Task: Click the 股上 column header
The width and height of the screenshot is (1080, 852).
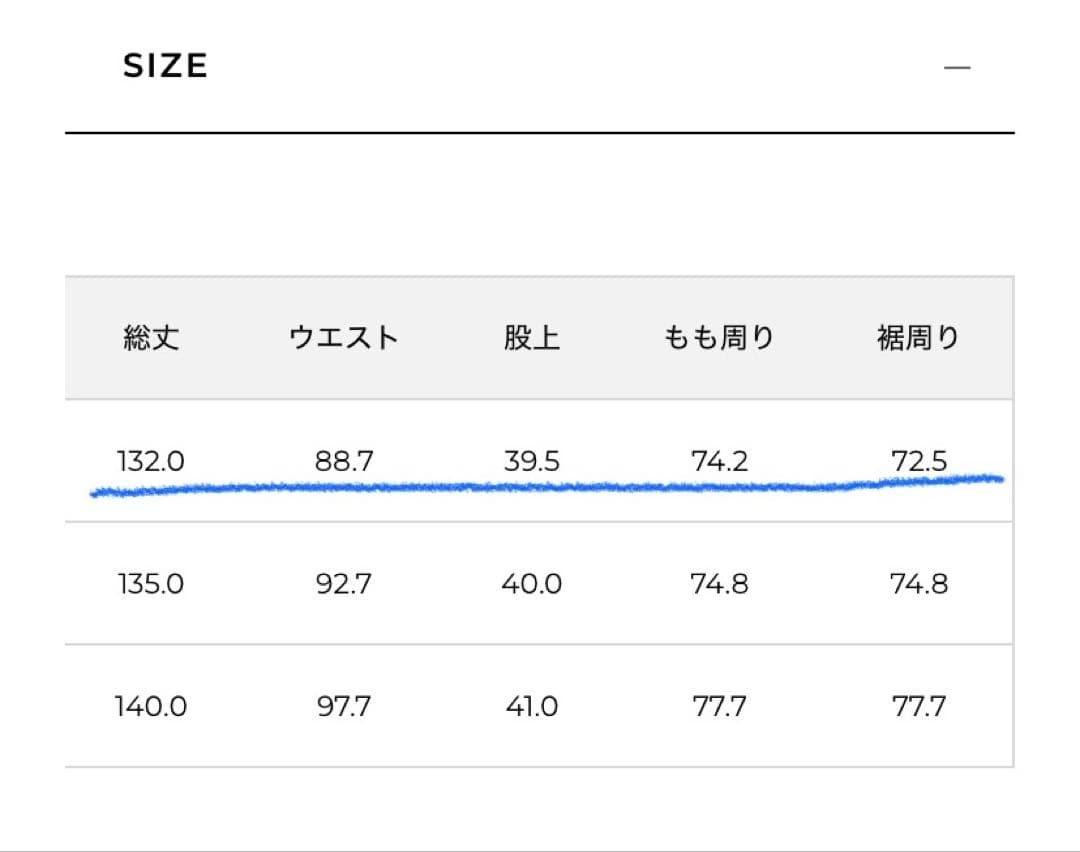Action: coord(531,338)
